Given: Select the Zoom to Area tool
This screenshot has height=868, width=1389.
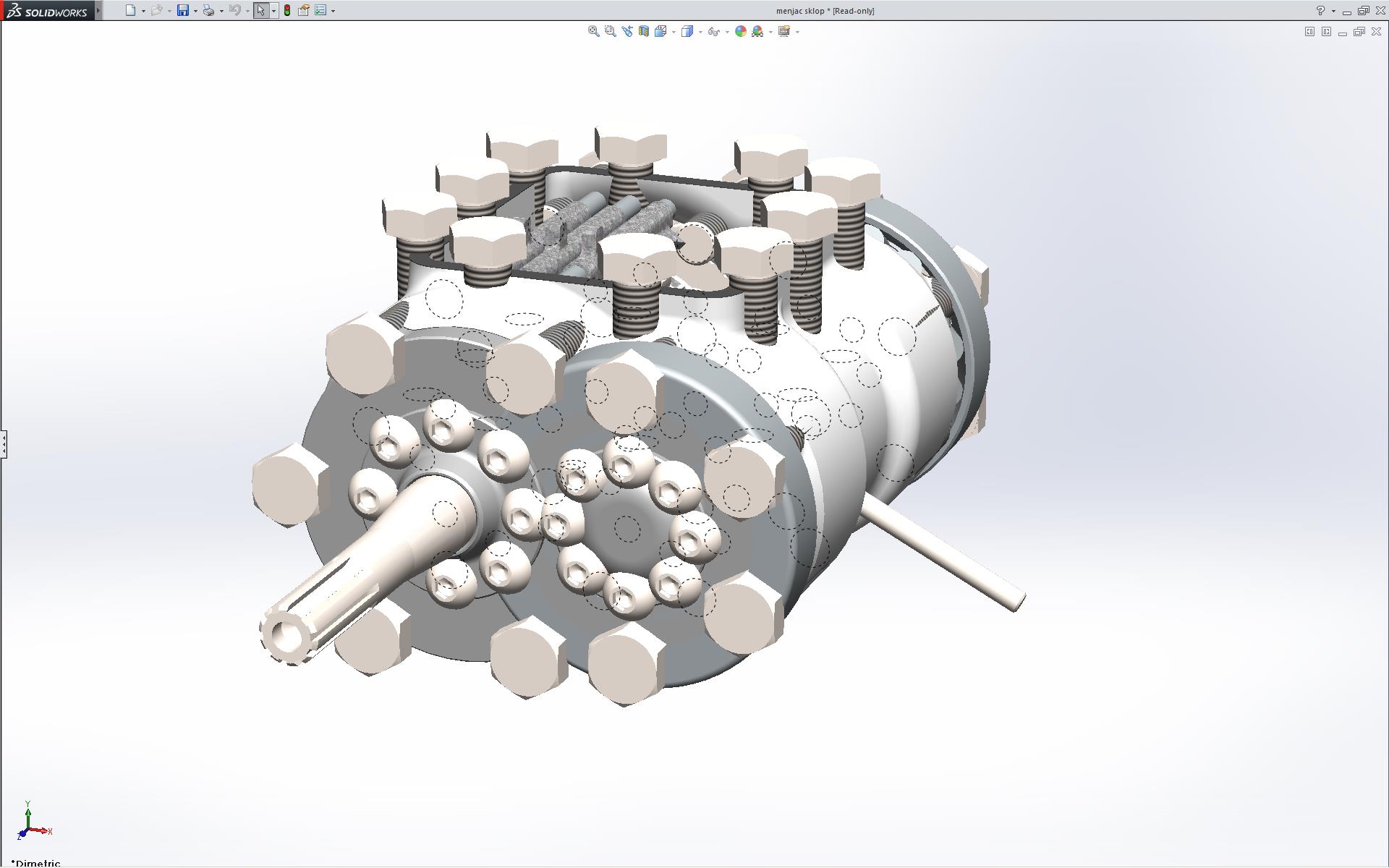Looking at the screenshot, I should [610, 31].
